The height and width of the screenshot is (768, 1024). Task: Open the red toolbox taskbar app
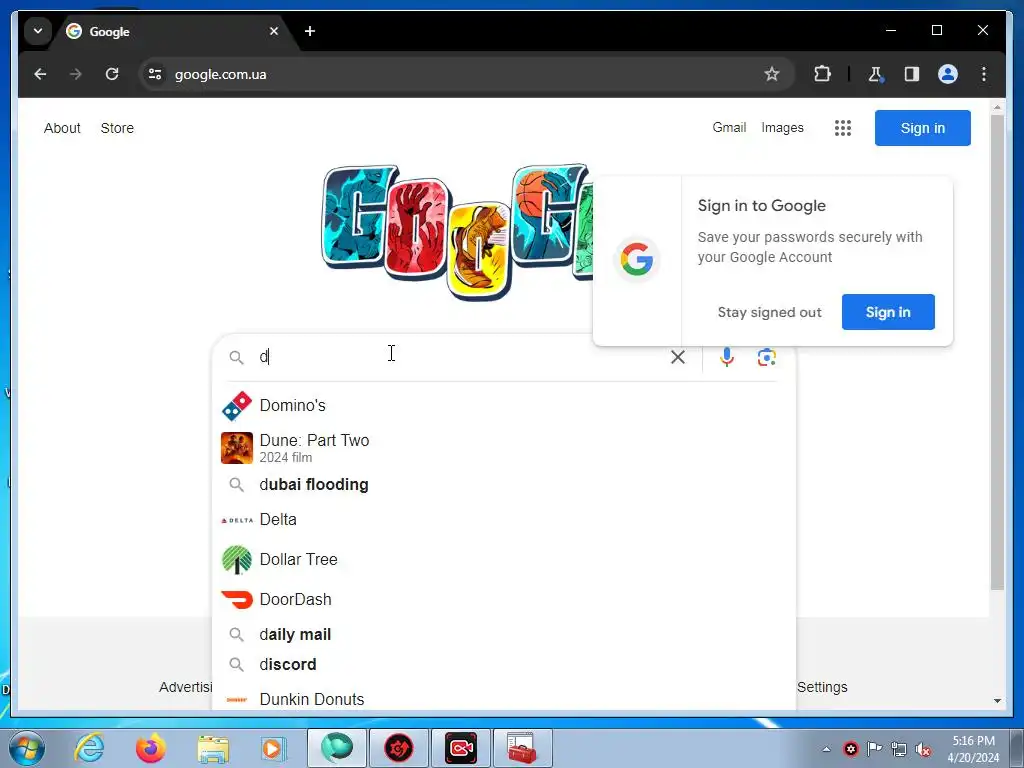522,748
